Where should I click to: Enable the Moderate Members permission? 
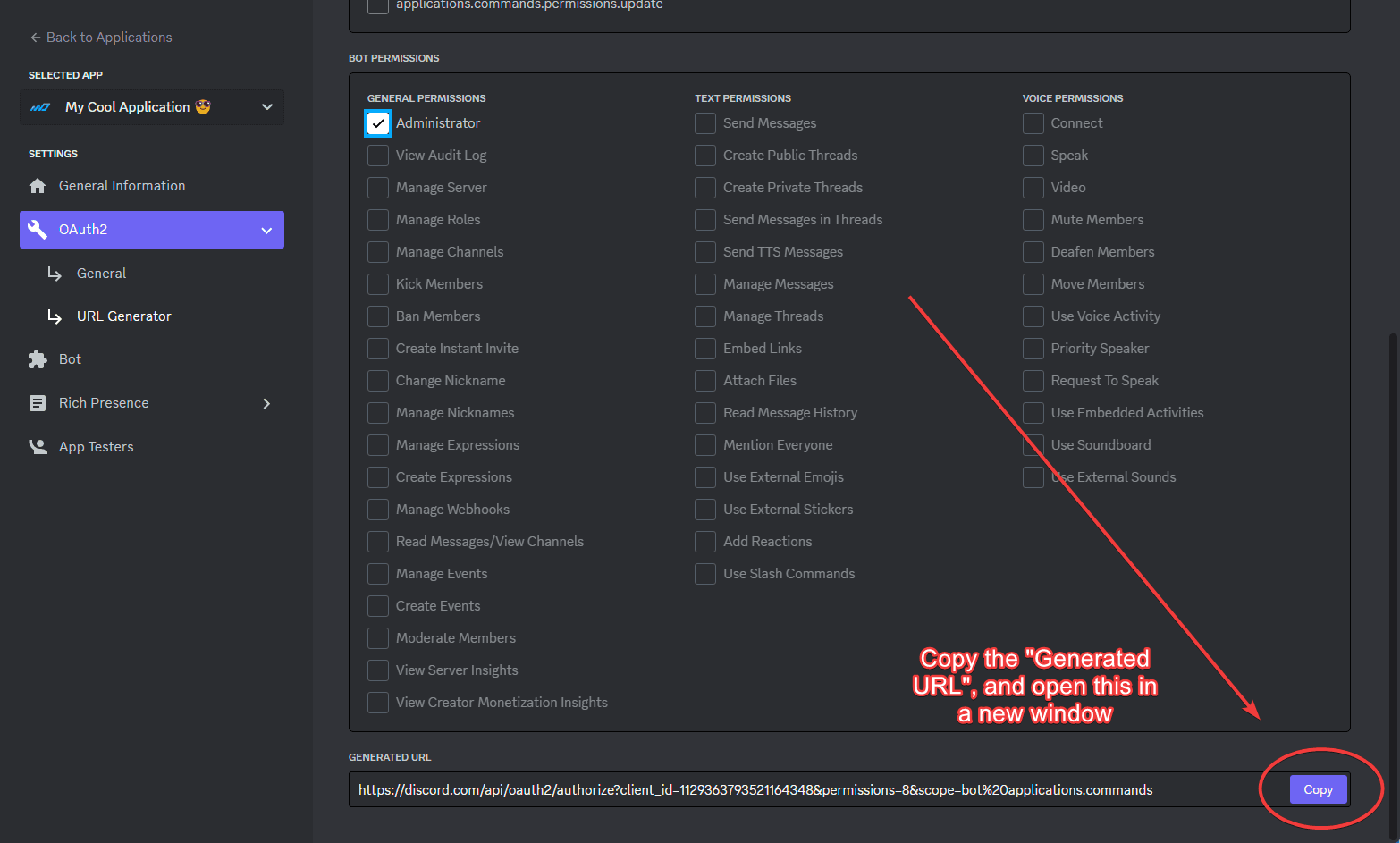(x=378, y=638)
